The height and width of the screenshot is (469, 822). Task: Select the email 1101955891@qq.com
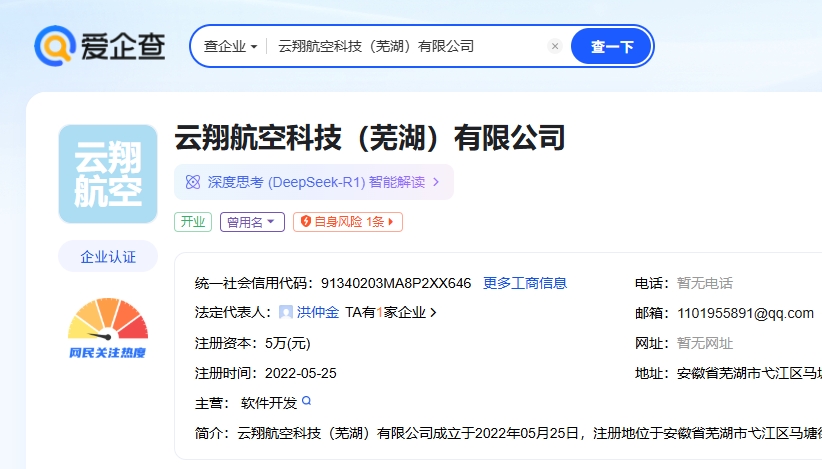[x=745, y=313]
